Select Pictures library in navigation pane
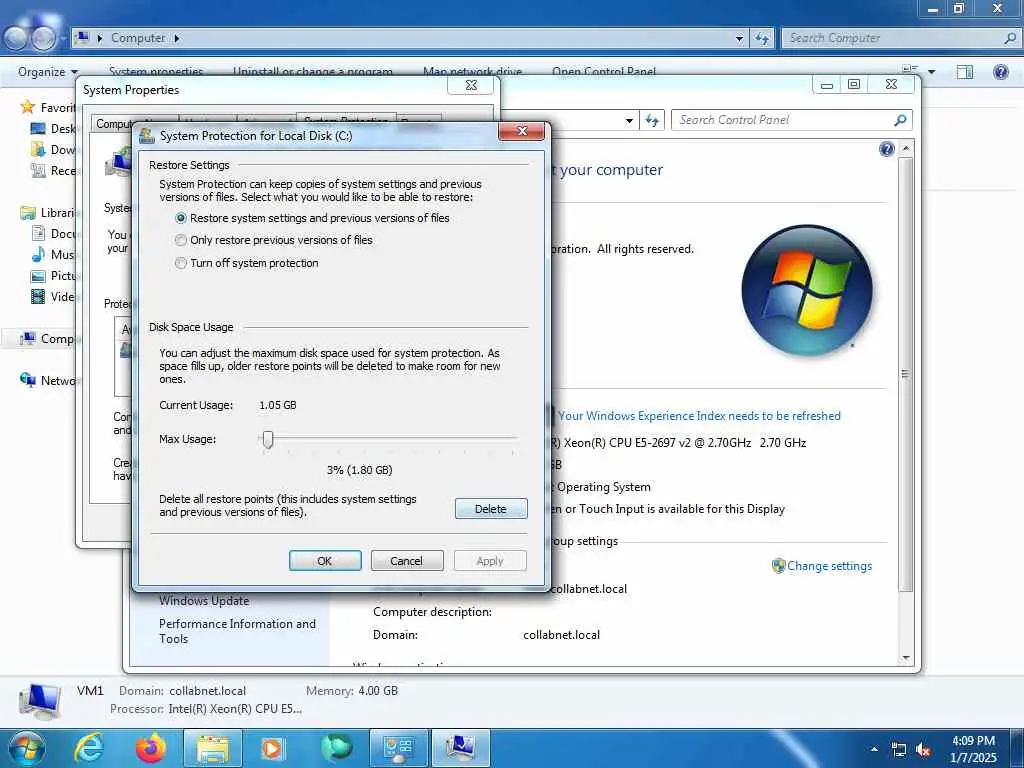1024x768 pixels. [54, 276]
